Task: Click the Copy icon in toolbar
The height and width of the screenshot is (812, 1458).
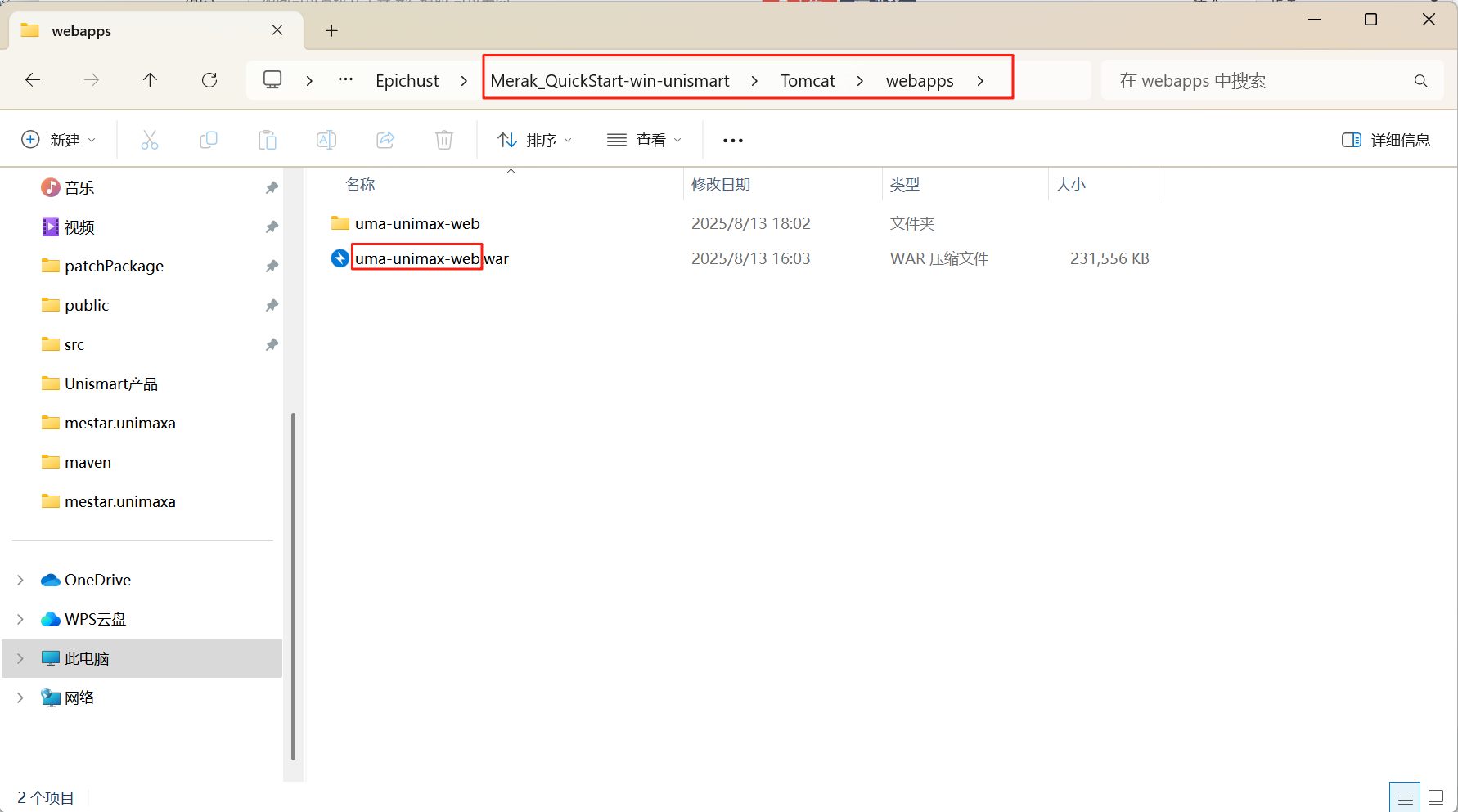Action: coord(209,141)
